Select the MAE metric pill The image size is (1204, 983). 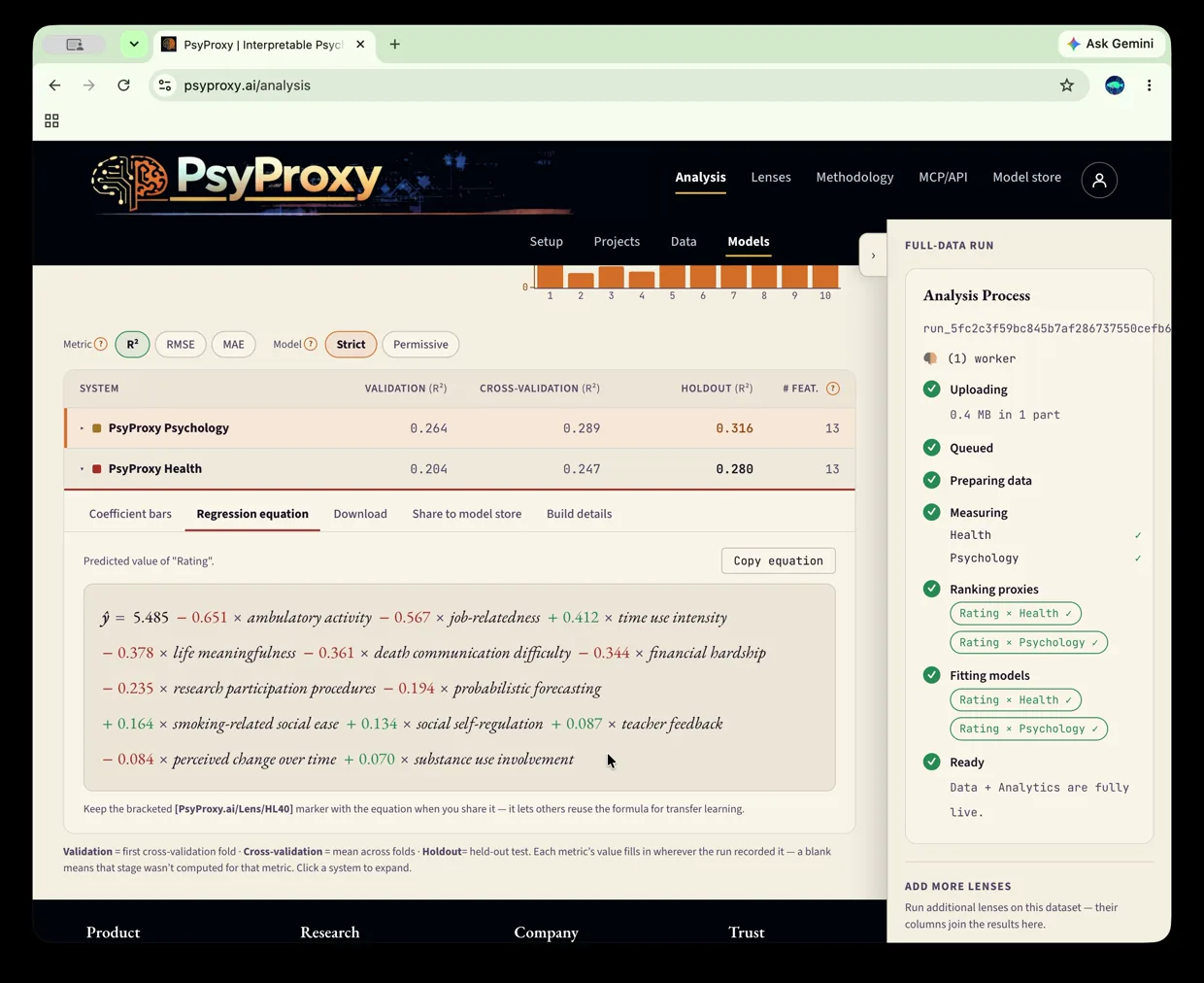233,344
